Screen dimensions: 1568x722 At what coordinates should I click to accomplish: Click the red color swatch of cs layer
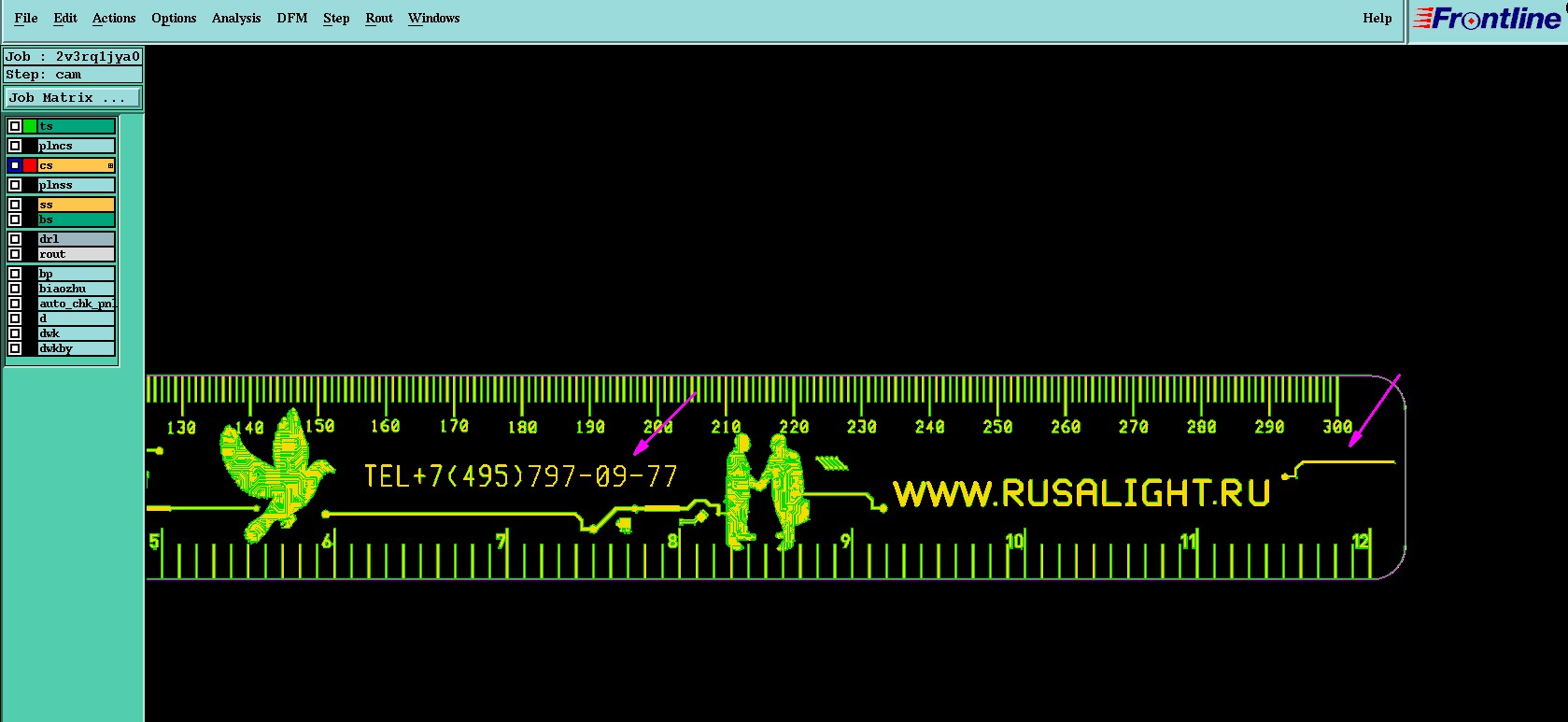tap(30, 165)
